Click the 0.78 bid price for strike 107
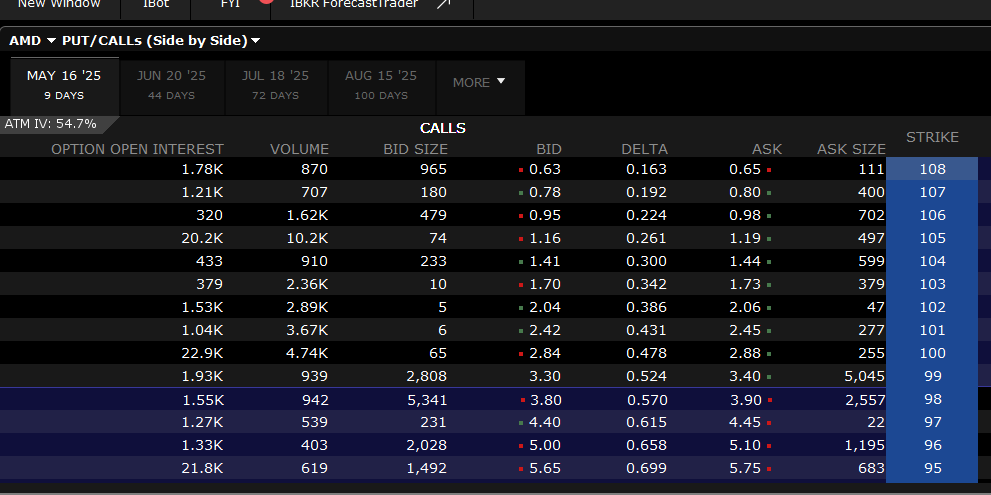This screenshot has height=495, width=991. coord(545,192)
